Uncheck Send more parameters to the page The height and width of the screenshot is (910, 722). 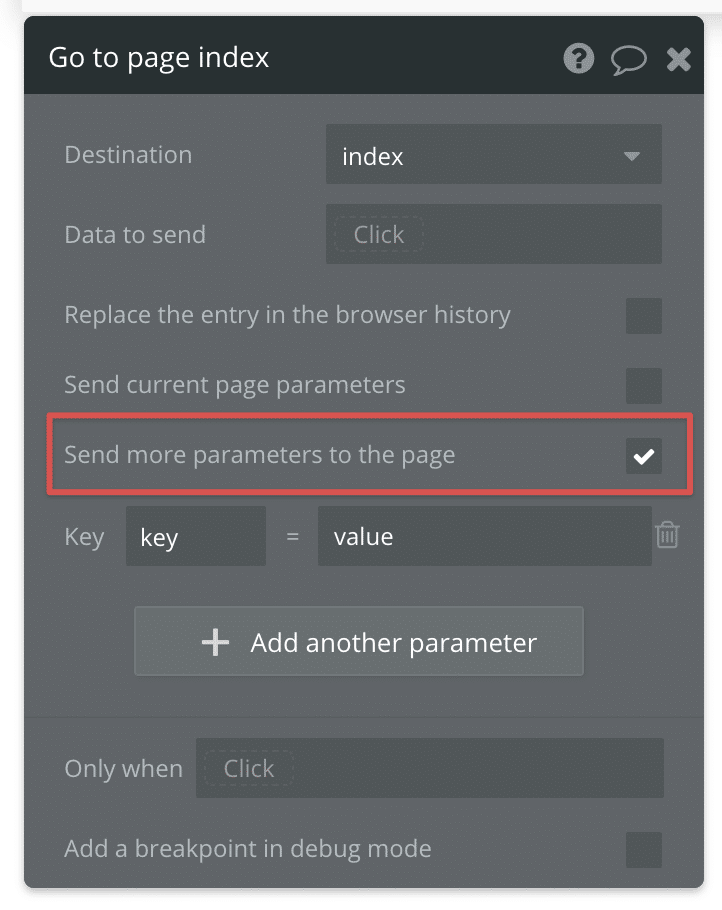point(644,456)
